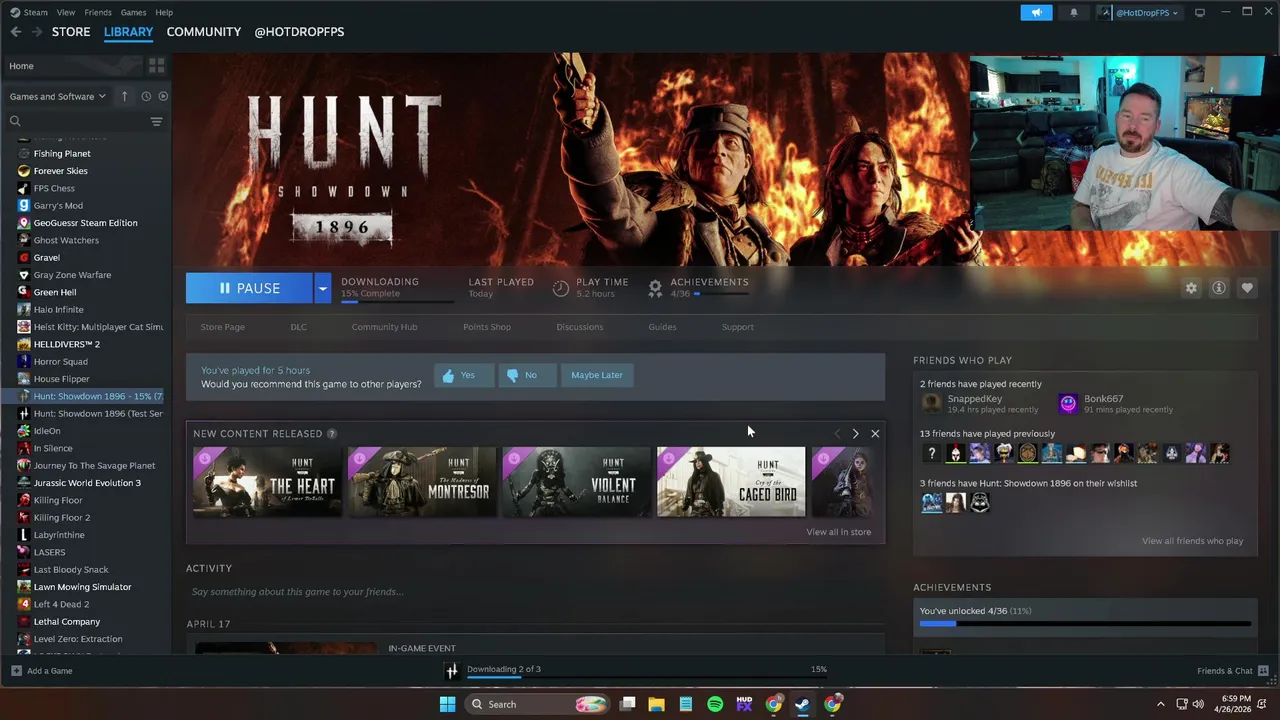Screen dimensions: 1280x720
Task: Switch library to grid view icon
Action: [156, 65]
